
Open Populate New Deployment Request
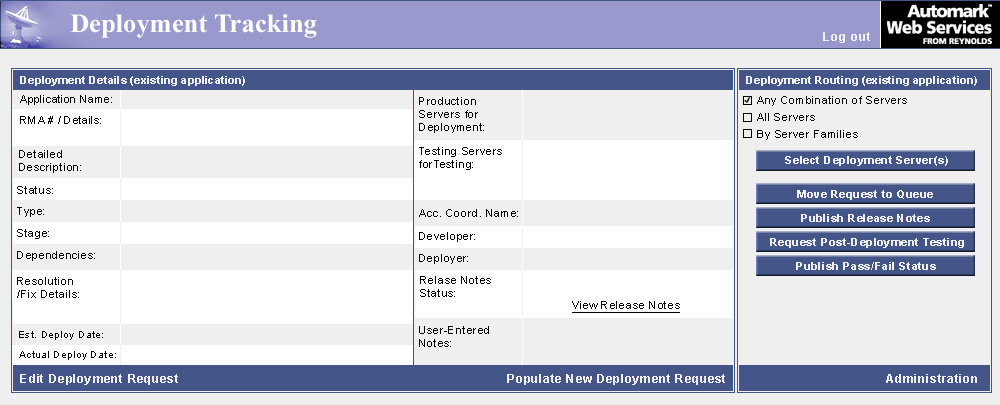click(x=615, y=379)
